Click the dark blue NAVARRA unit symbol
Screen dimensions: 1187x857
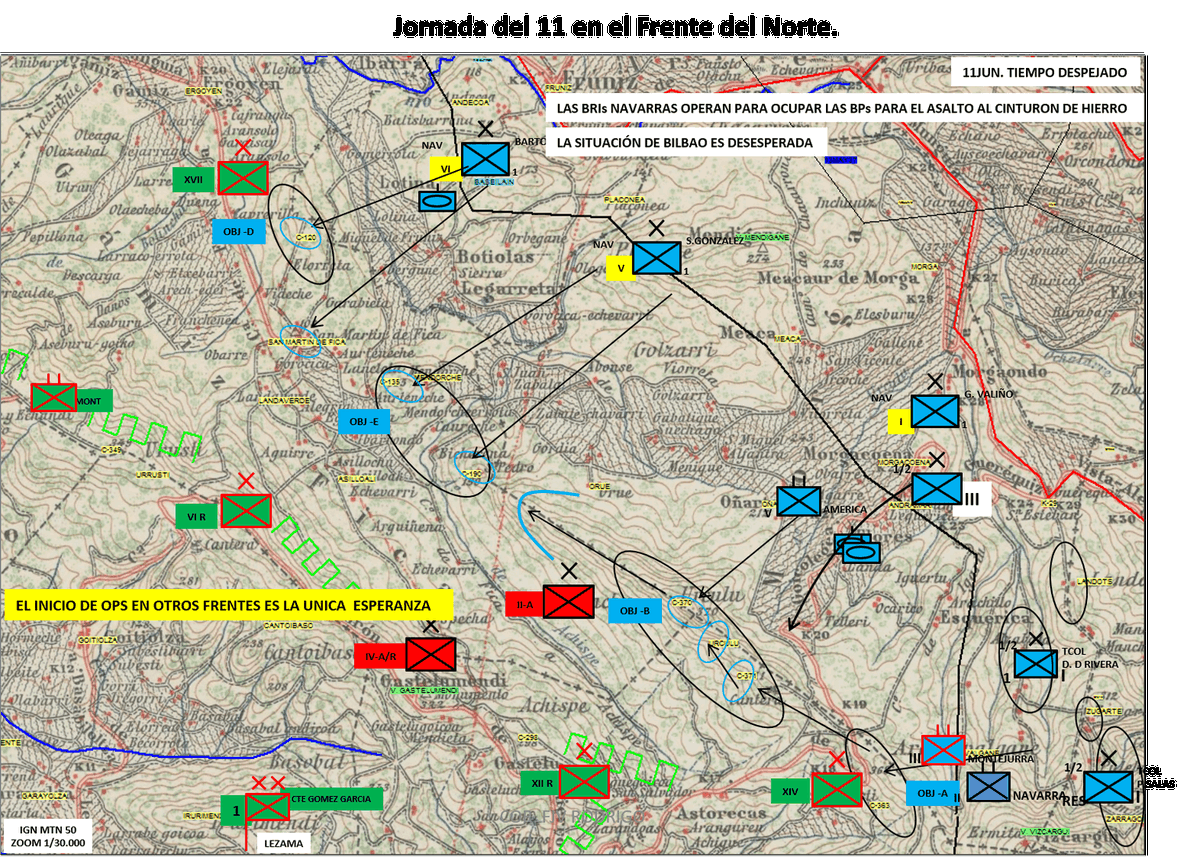pyautogui.click(x=989, y=786)
